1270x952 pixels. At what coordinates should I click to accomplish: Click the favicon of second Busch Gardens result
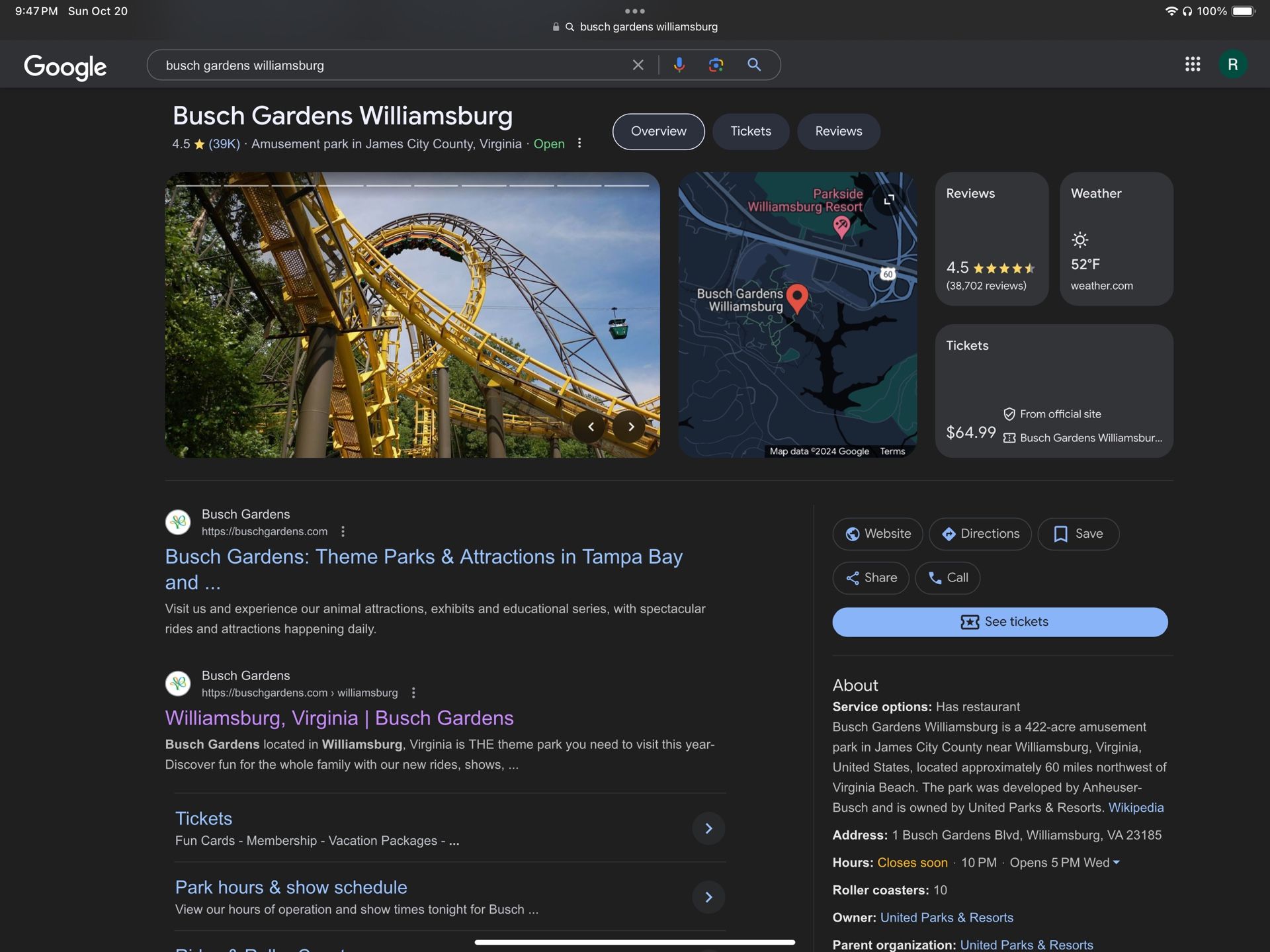[x=178, y=683]
